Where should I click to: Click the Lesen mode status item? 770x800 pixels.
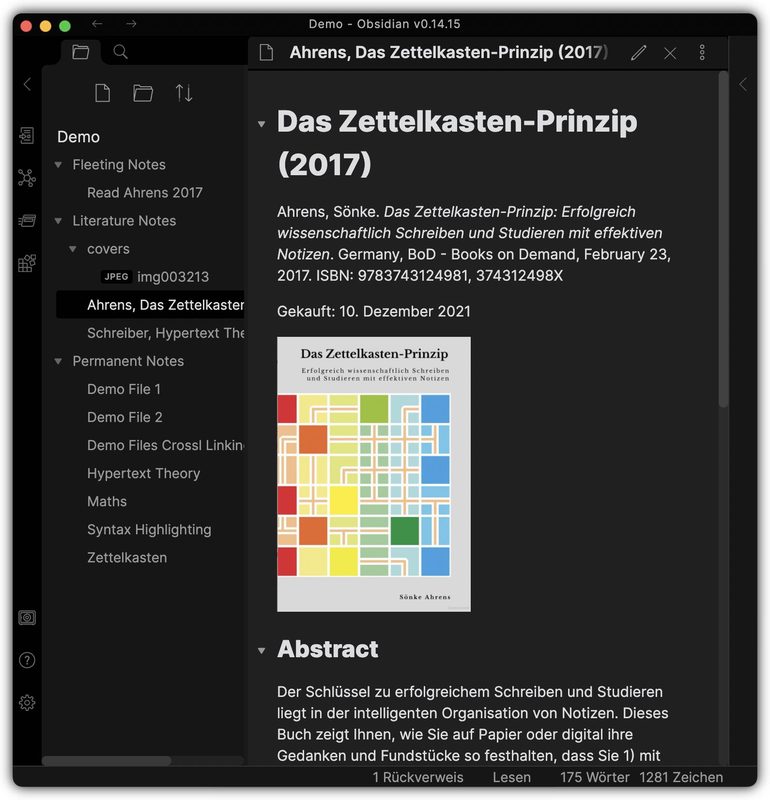click(x=512, y=777)
